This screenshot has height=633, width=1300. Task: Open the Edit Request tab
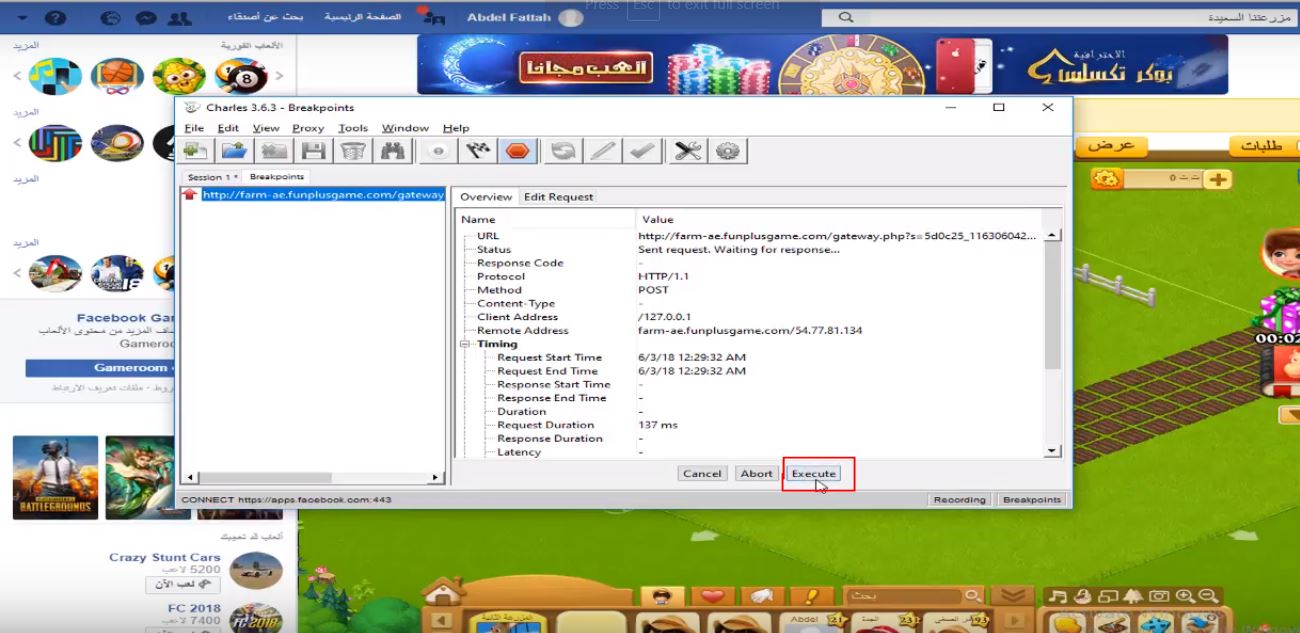point(558,197)
